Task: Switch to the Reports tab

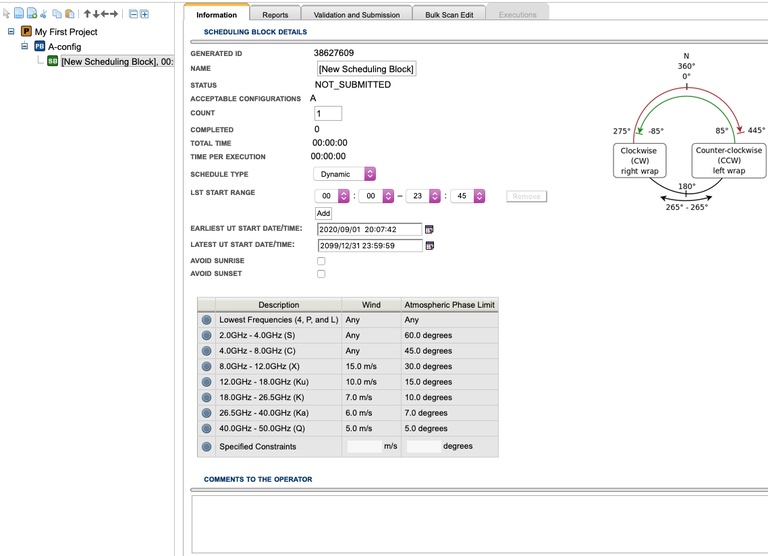Action: (x=275, y=15)
